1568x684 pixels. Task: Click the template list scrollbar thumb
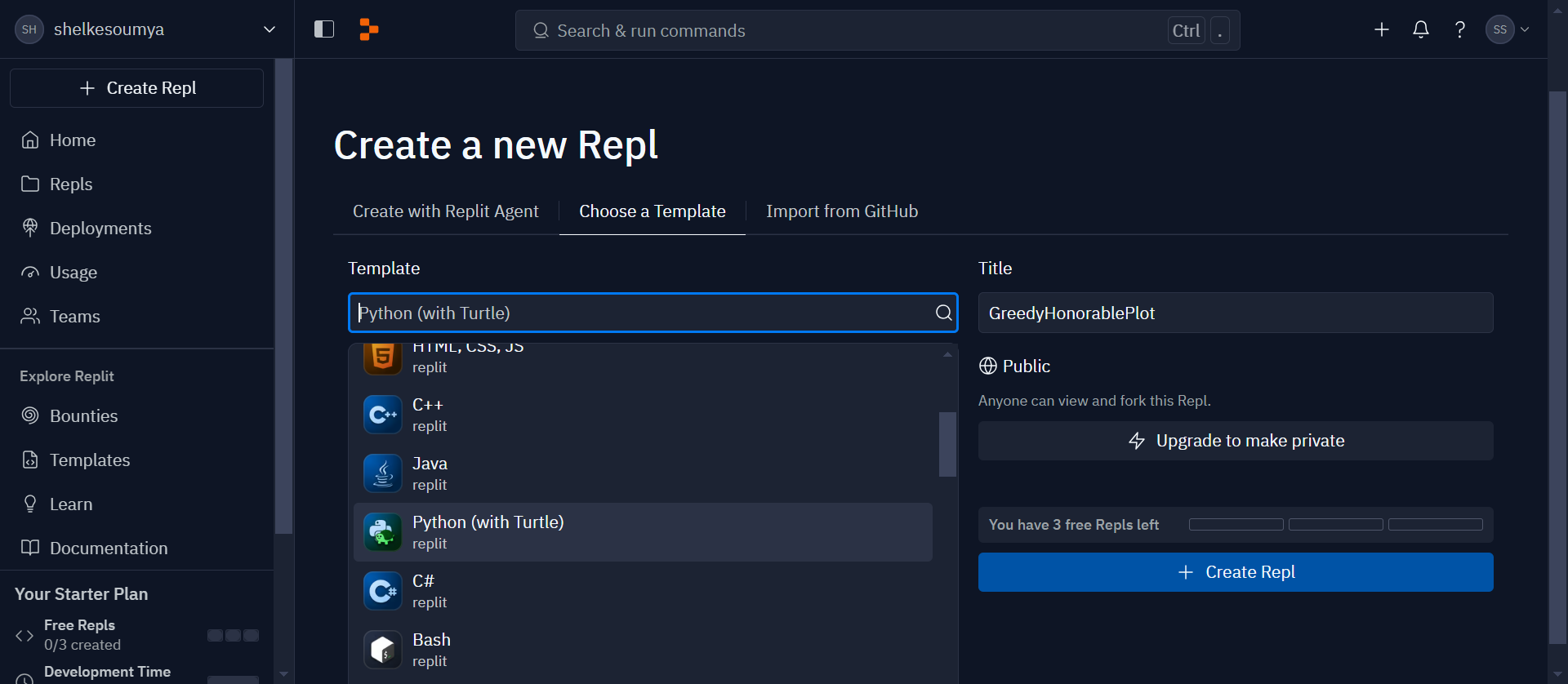947,444
